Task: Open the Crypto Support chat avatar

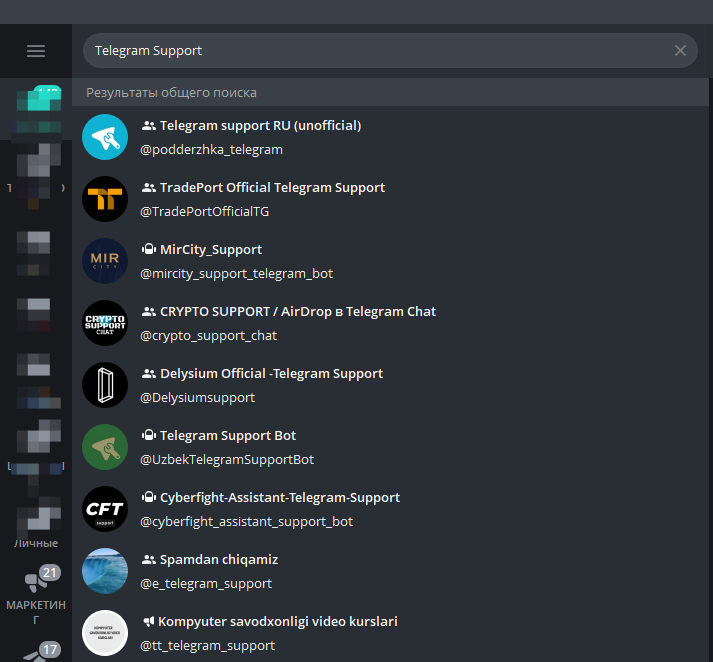Action: (105, 323)
